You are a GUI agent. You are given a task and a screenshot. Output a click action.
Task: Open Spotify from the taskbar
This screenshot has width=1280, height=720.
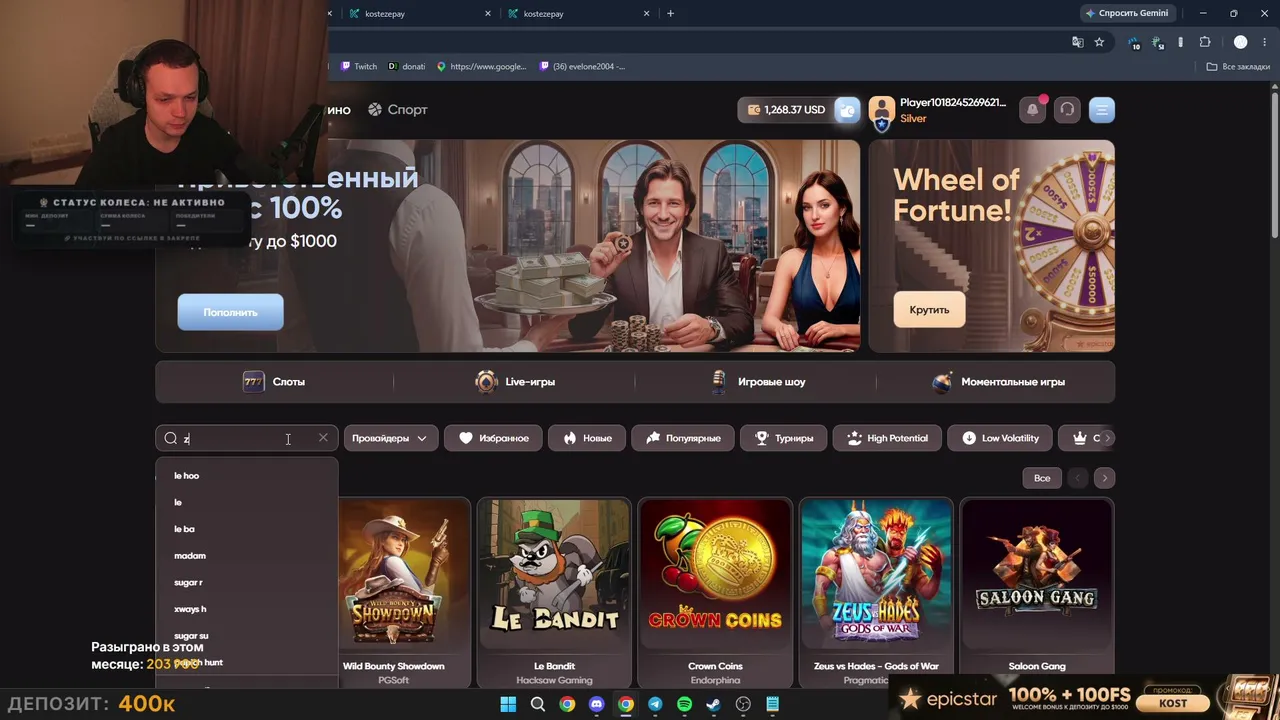[x=684, y=704]
